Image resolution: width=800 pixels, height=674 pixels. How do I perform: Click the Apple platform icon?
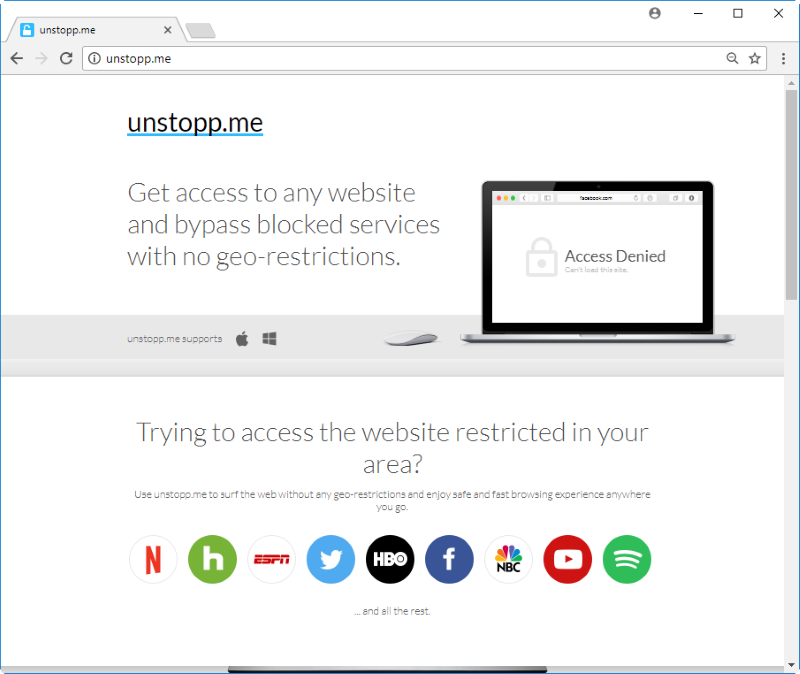click(x=242, y=338)
